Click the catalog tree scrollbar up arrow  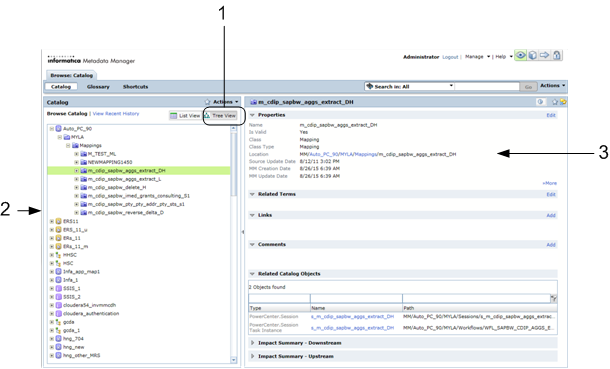(x=233, y=128)
